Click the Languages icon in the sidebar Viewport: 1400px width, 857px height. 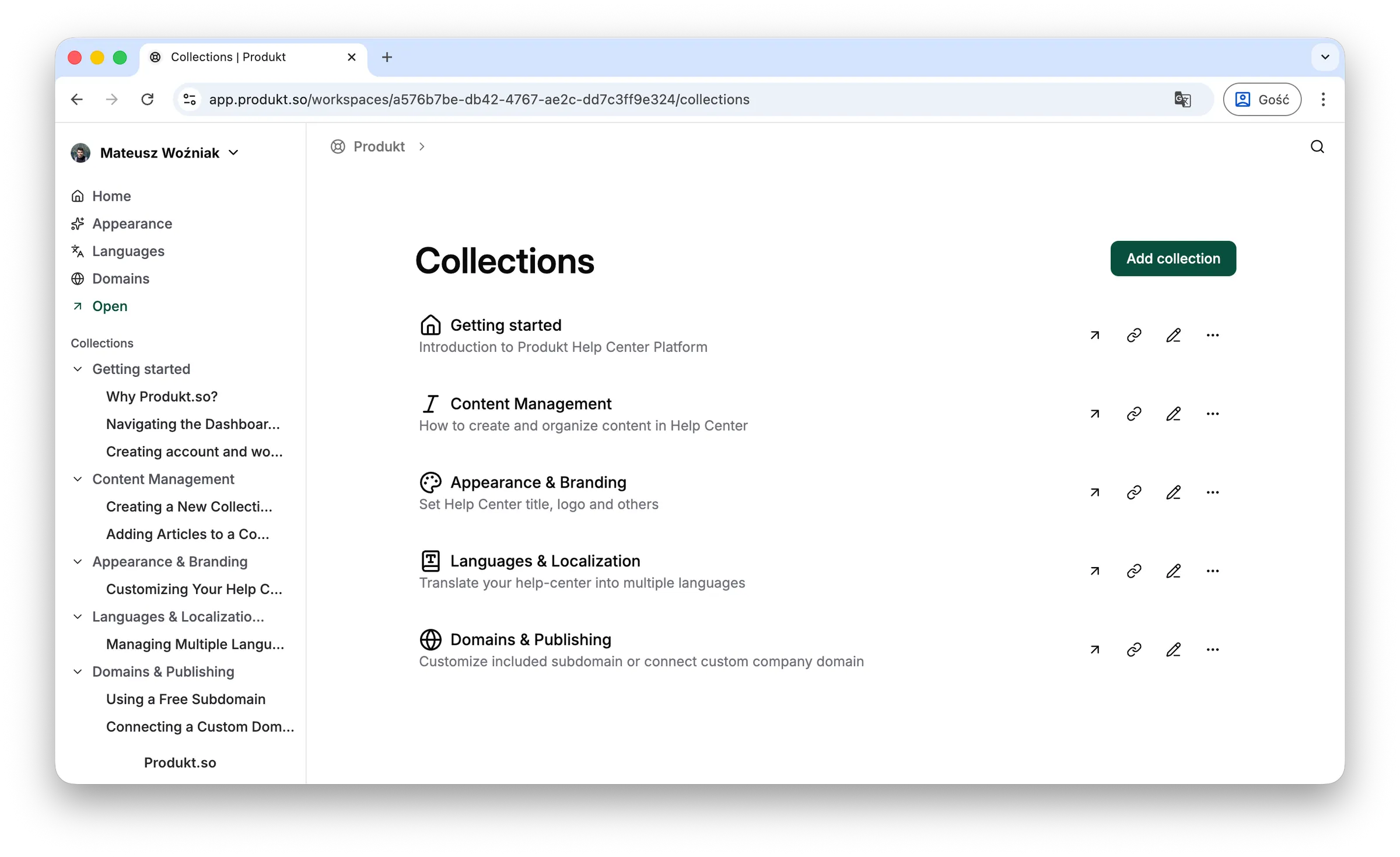78,251
